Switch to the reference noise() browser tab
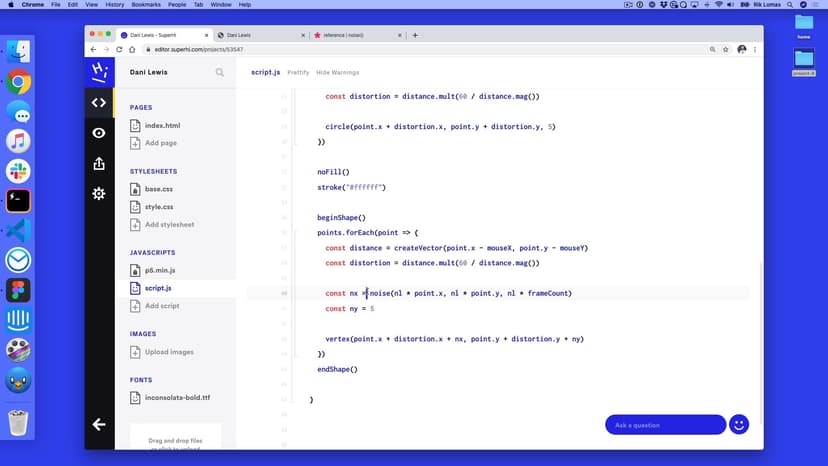Viewport: 828px width, 466px height. click(353, 35)
